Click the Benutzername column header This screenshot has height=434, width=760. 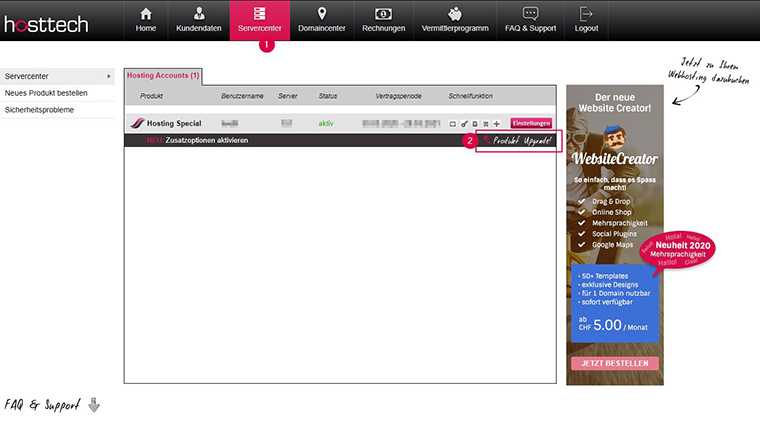coord(242,96)
